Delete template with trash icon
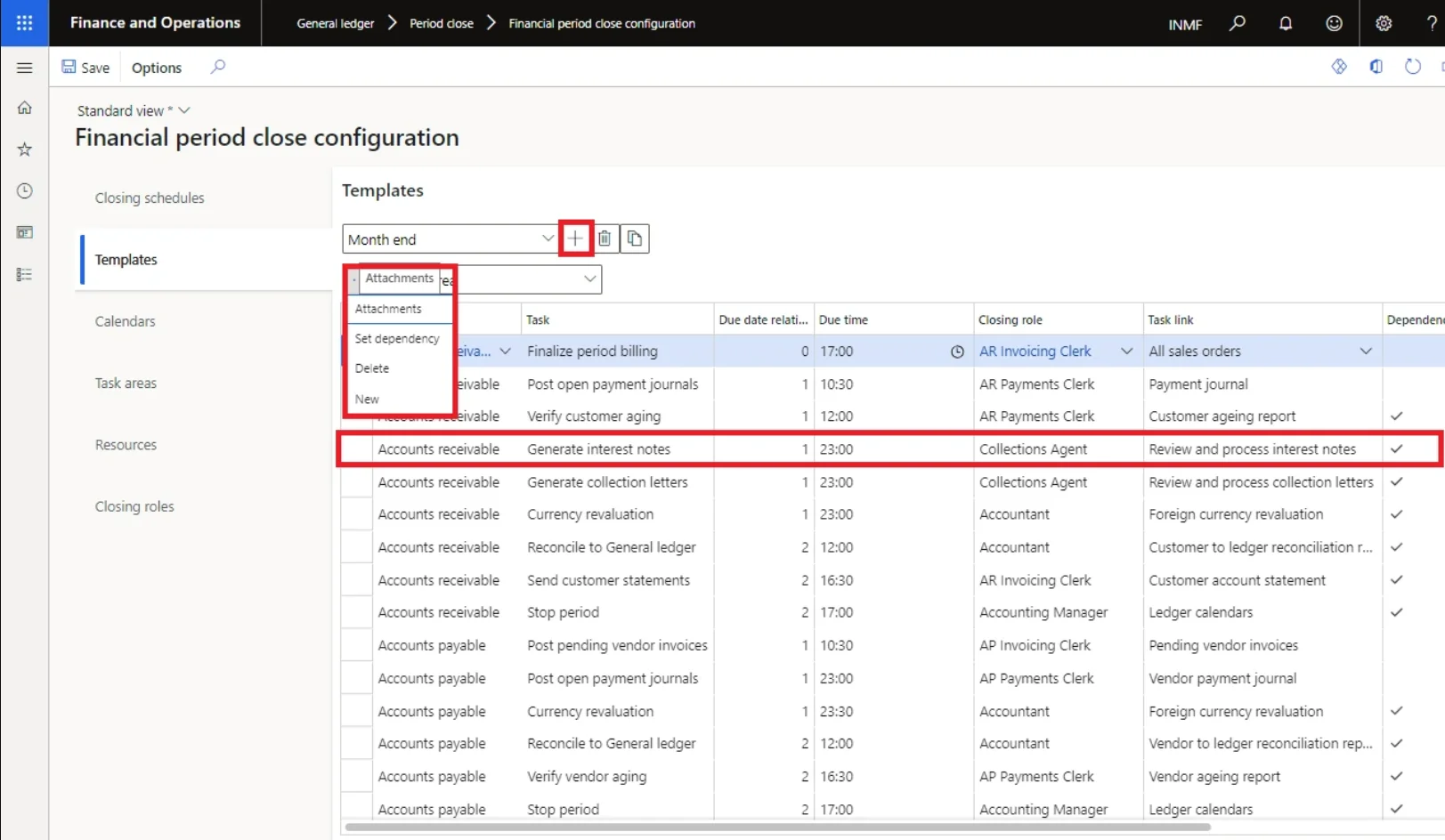 tap(605, 238)
